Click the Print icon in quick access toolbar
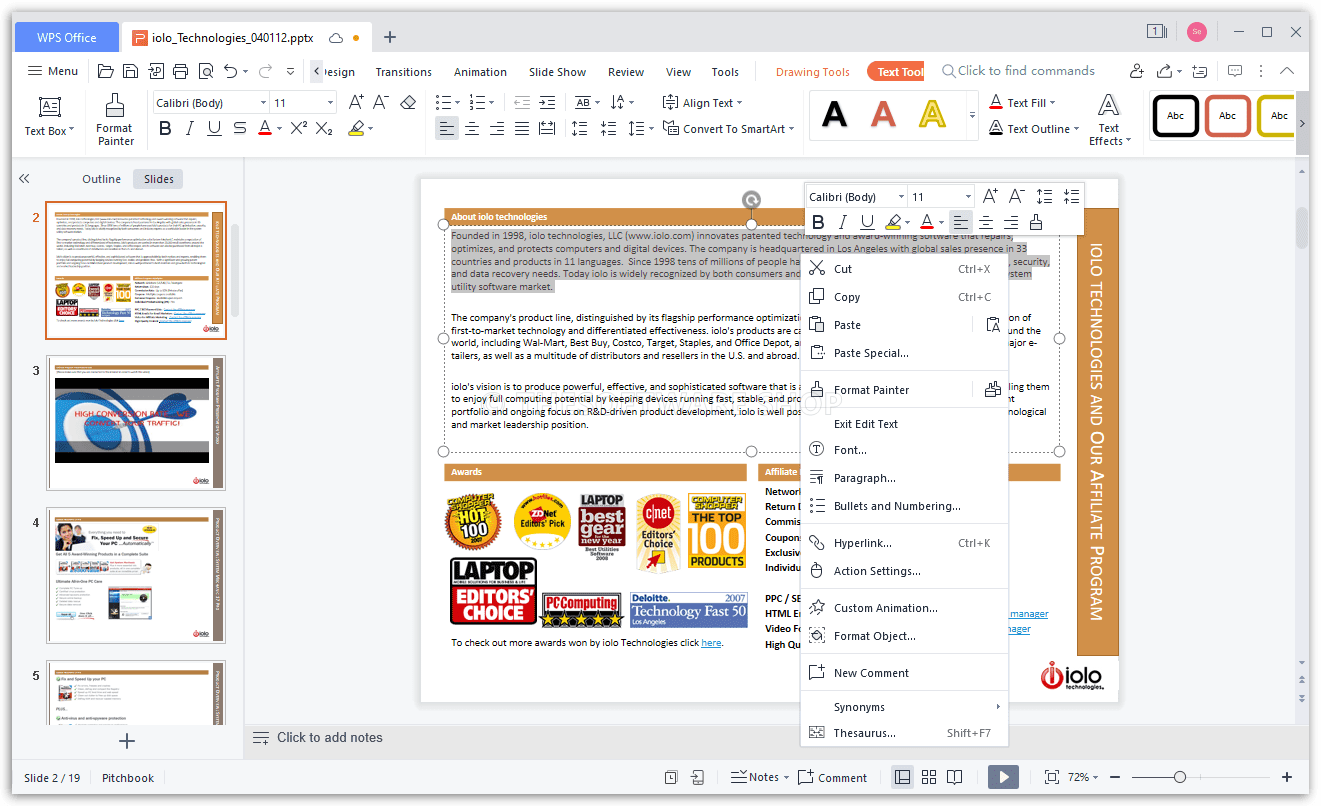1321x806 pixels. click(x=180, y=71)
